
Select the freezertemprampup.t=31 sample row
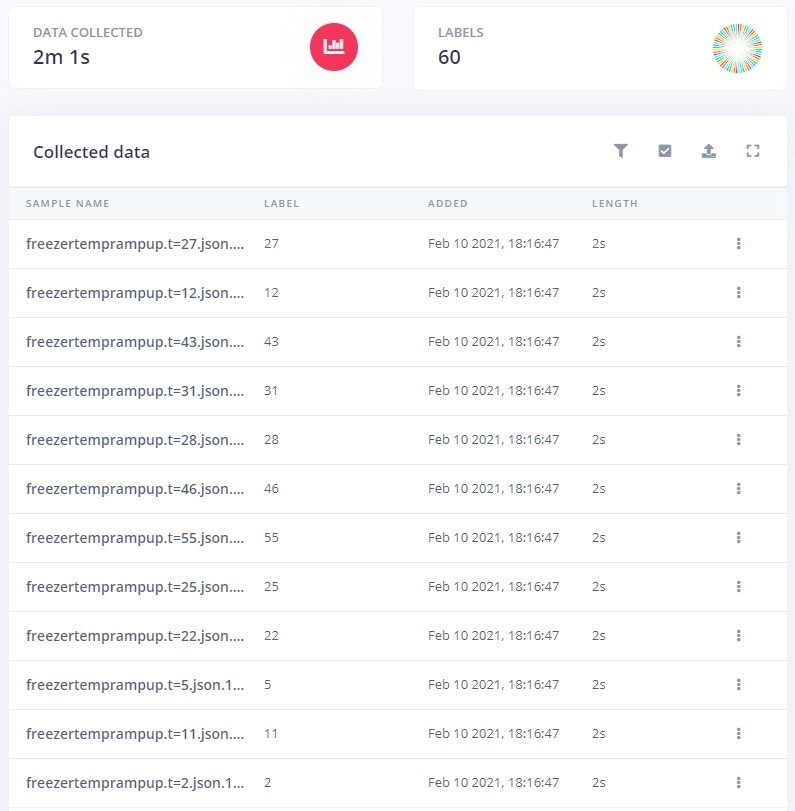tap(398, 391)
